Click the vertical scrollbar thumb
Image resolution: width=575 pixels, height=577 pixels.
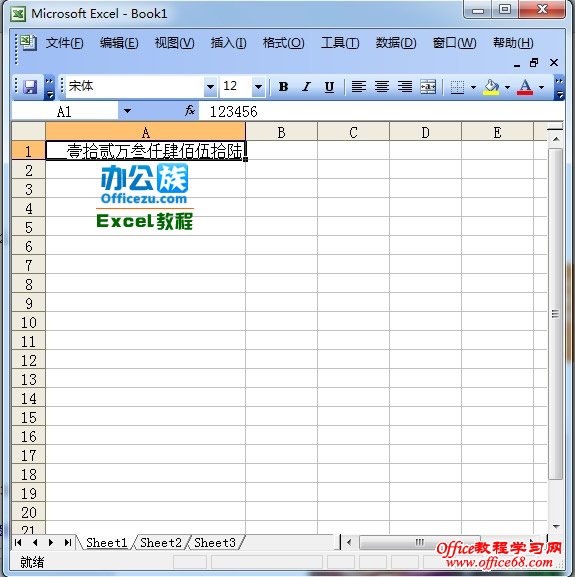click(556, 314)
